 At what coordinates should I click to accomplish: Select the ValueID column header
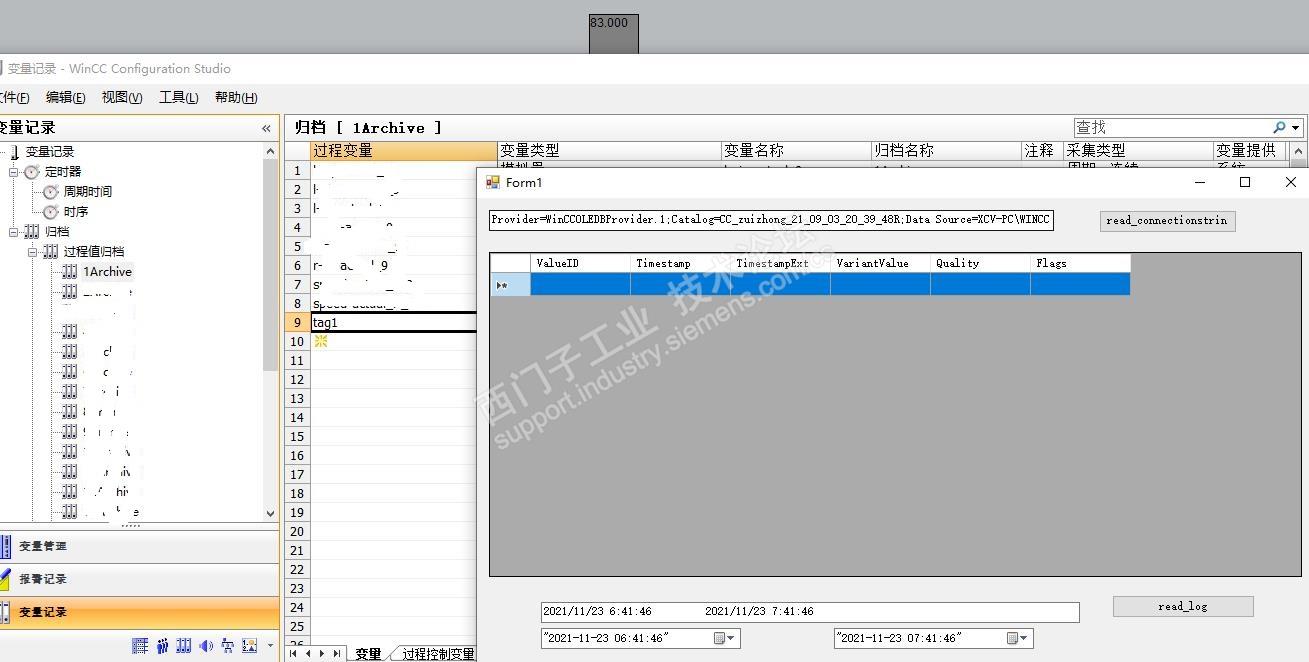click(x=580, y=263)
